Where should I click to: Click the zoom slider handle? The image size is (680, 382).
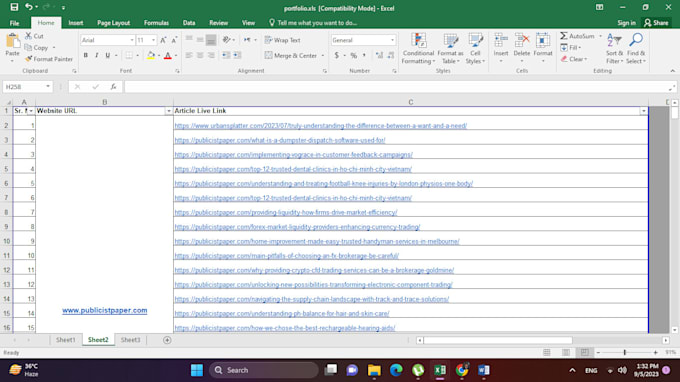624,353
